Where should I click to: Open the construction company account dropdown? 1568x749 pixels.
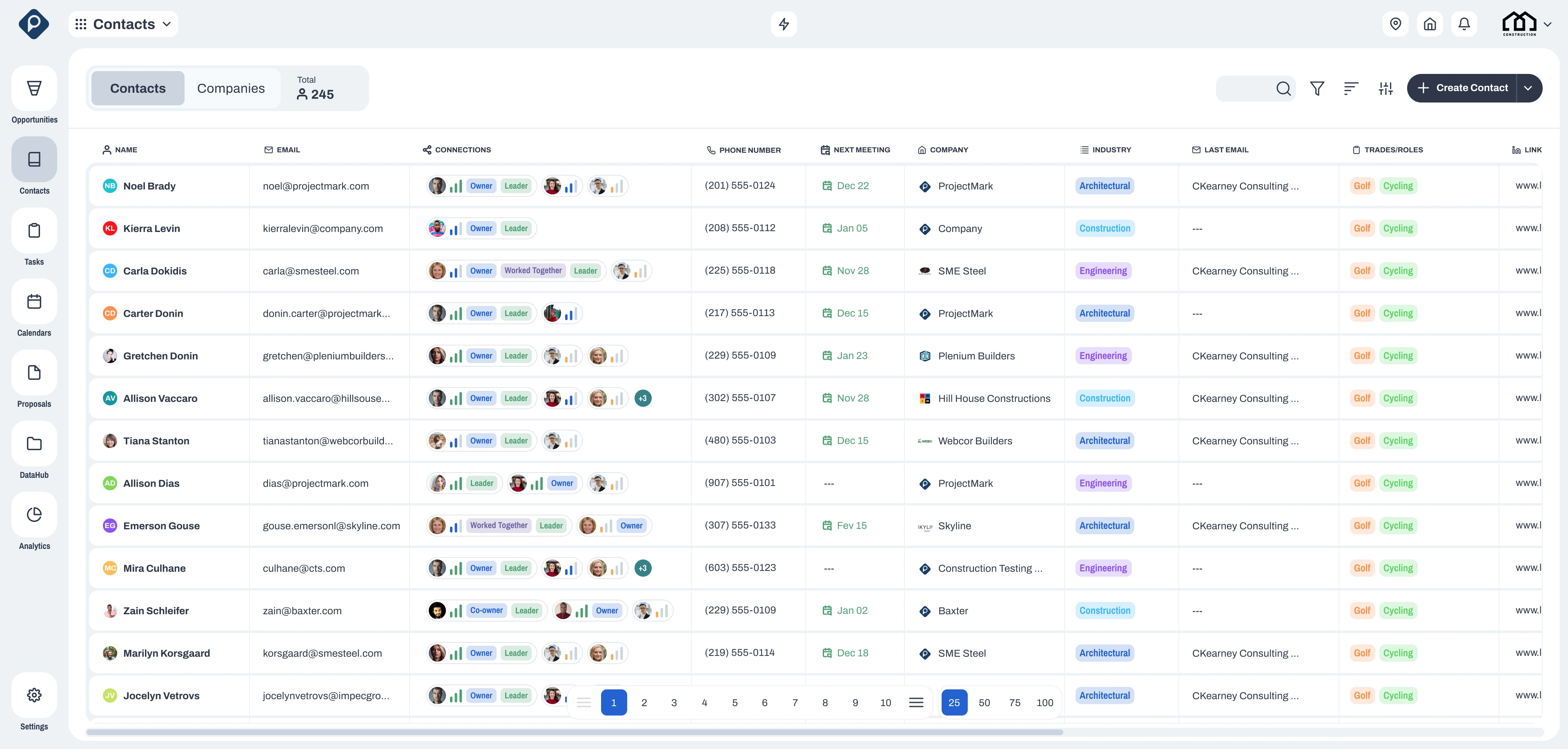tap(1527, 25)
